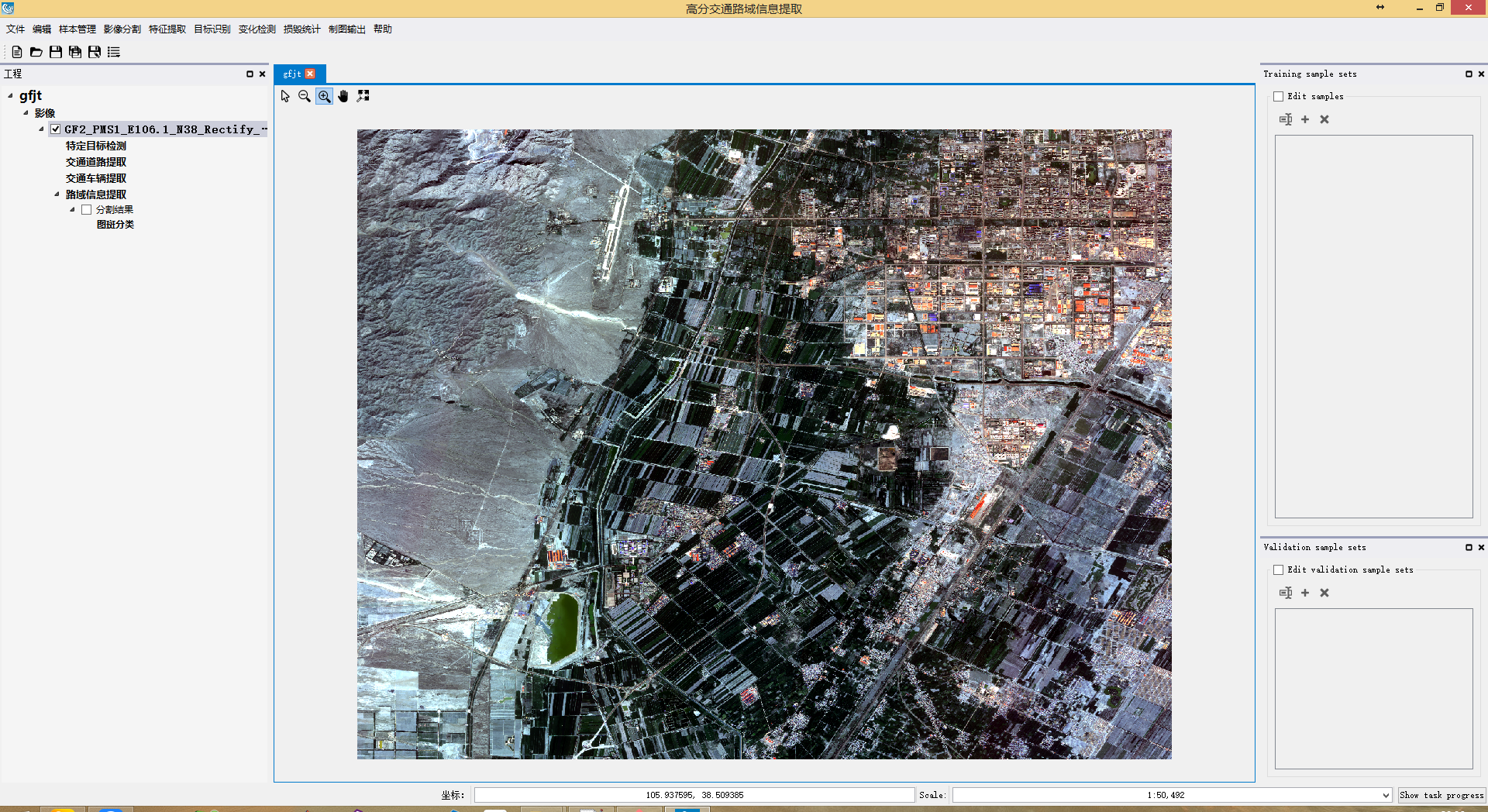This screenshot has height=812, width=1488.
Task: Select the zoom in magnifier tool
Action: pyautogui.click(x=324, y=96)
